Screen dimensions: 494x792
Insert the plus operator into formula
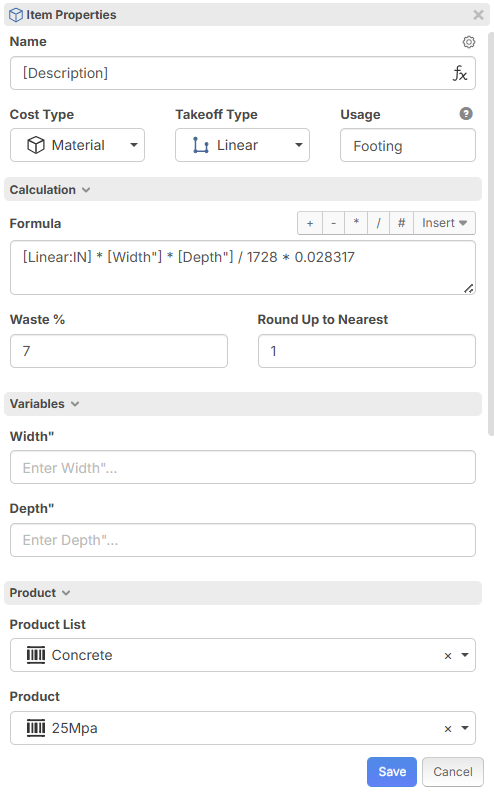[x=310, y=223]
